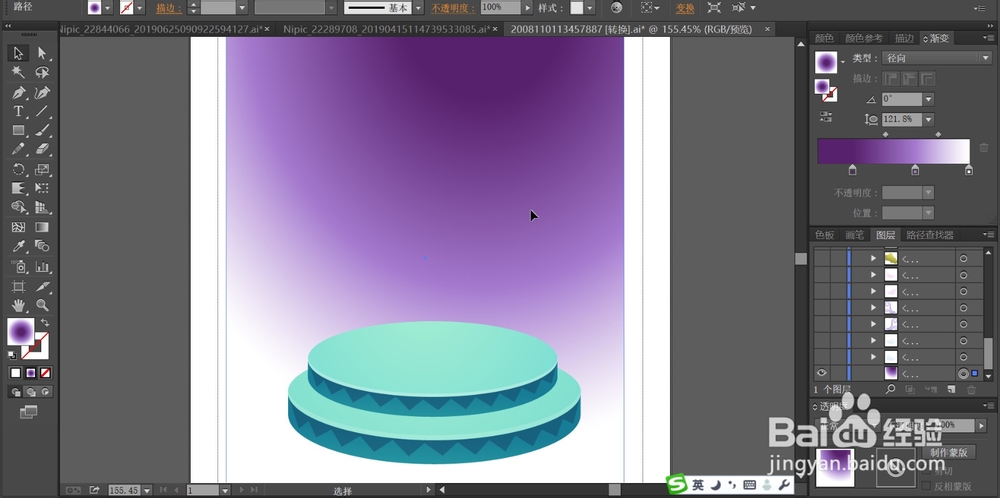Click the middle purple gradient stop
The width and height of the screenshot is (1000, 498).
pos(915,170)
